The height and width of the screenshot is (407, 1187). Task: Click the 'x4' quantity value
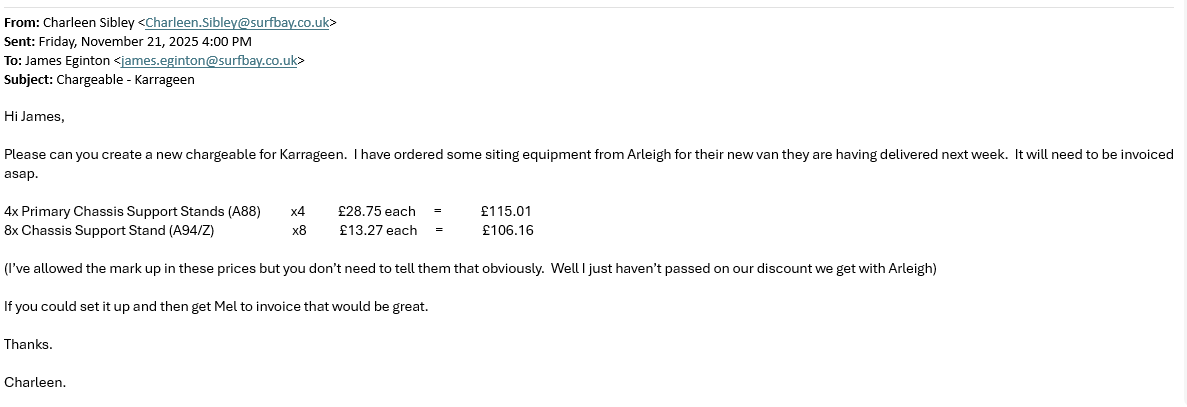298,211
